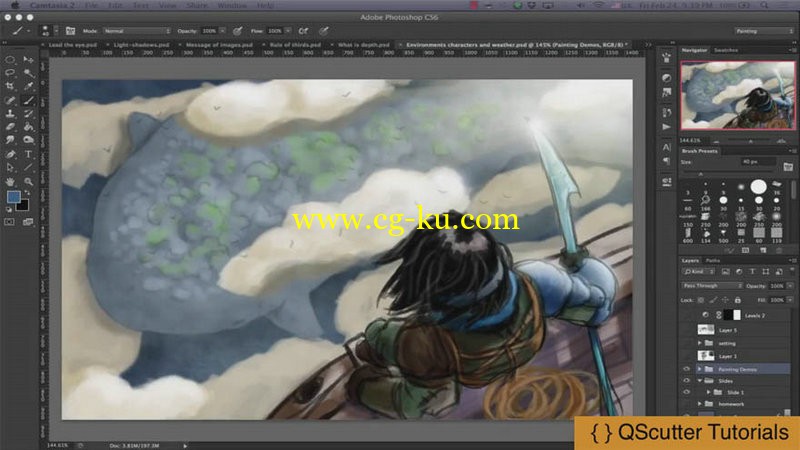
Task: Select the Crop tool
Action: coord(10,86)
